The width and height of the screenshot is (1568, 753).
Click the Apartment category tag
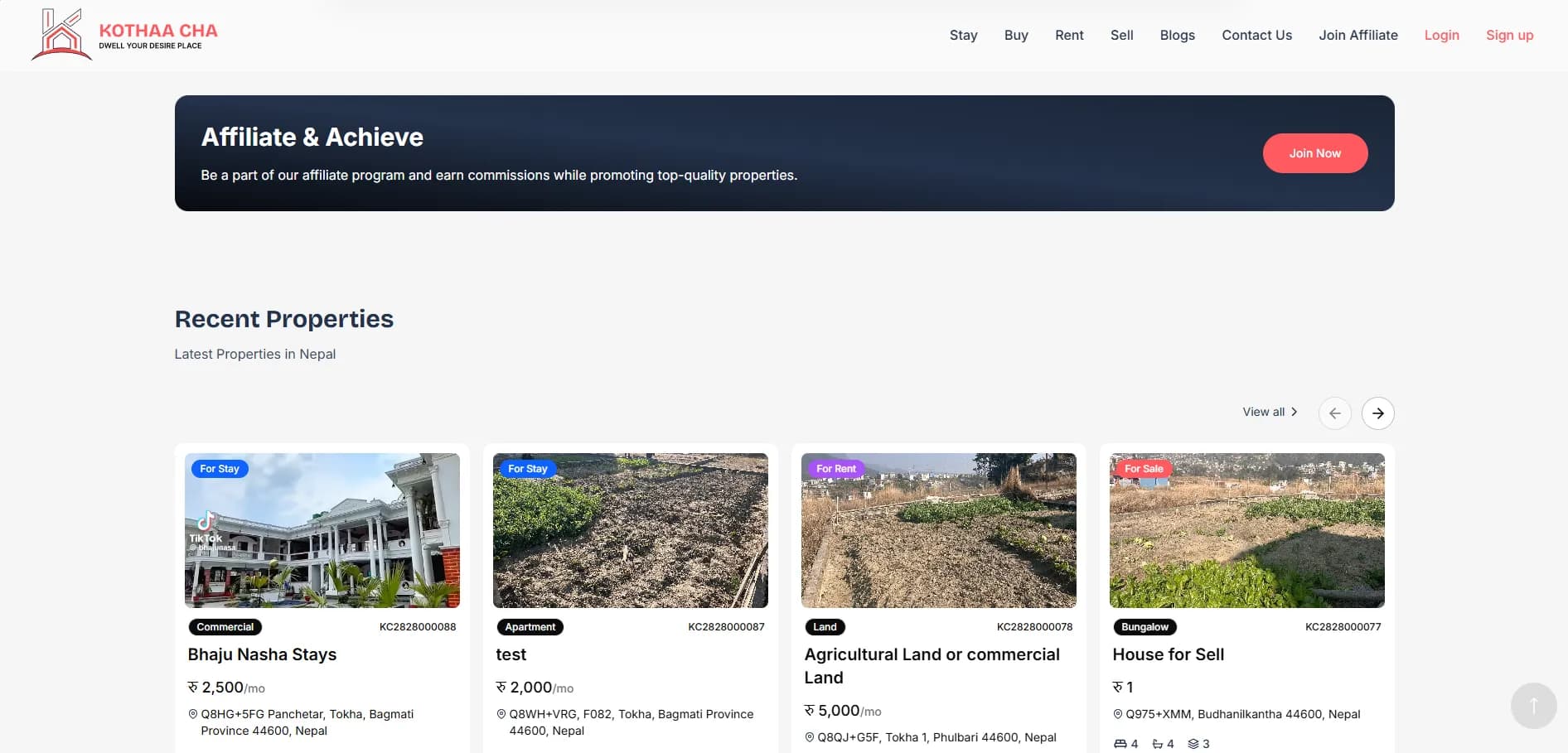coord(530,627)
